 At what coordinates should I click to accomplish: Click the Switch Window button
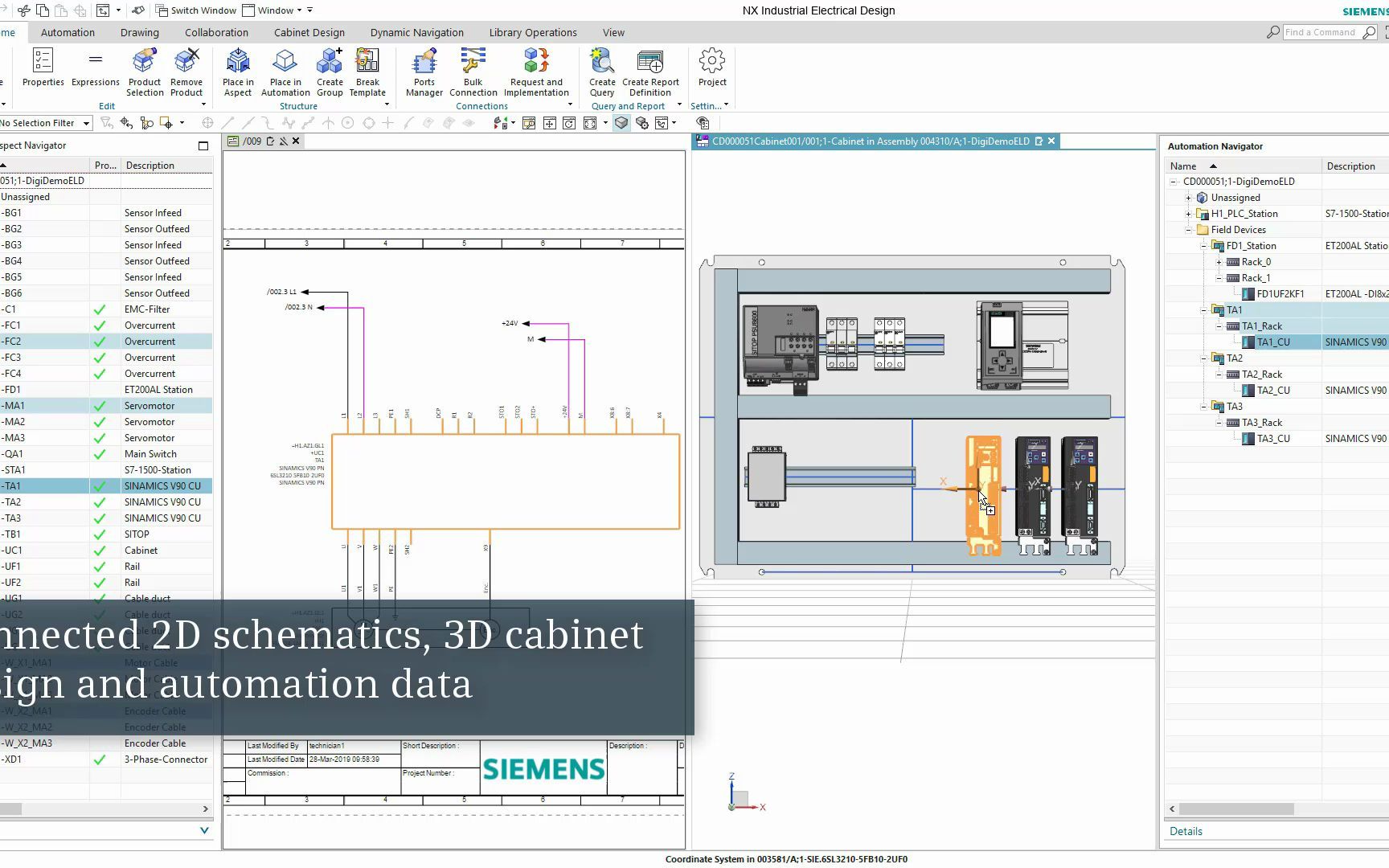[196, 10]
